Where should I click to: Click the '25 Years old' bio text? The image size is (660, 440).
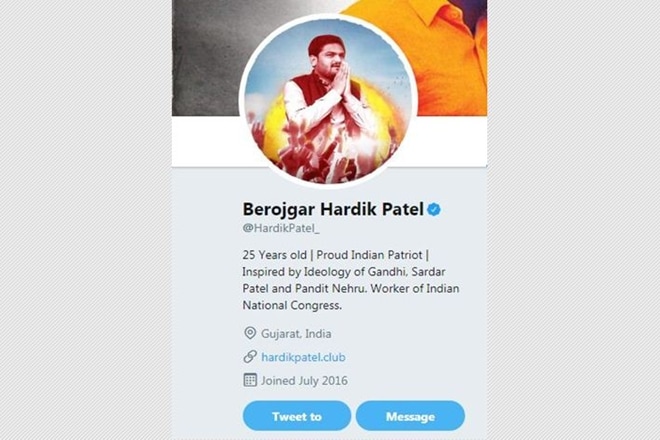click(x=274, y=255)
